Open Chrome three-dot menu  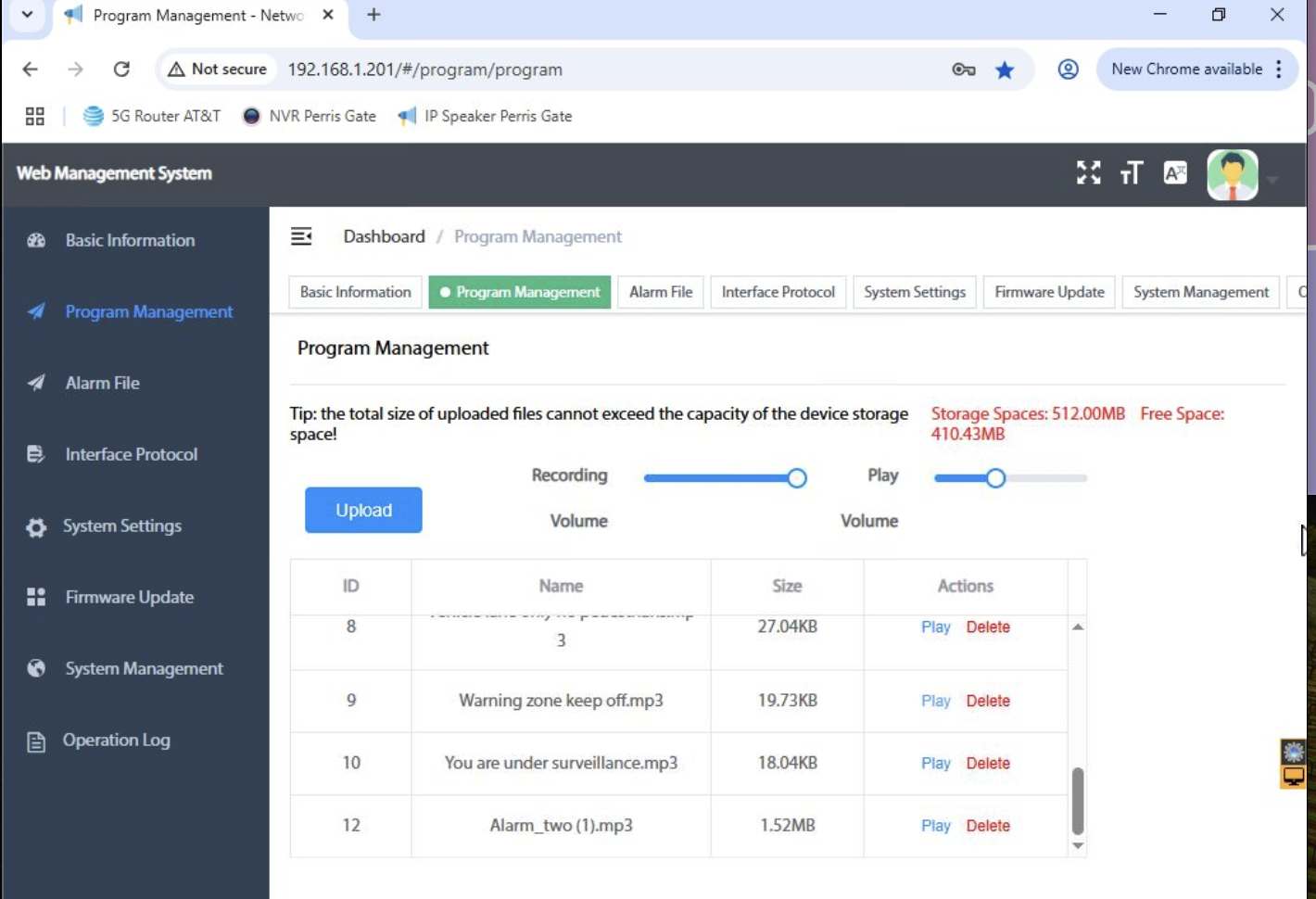pyautogui.click(x=1279, y=70)
